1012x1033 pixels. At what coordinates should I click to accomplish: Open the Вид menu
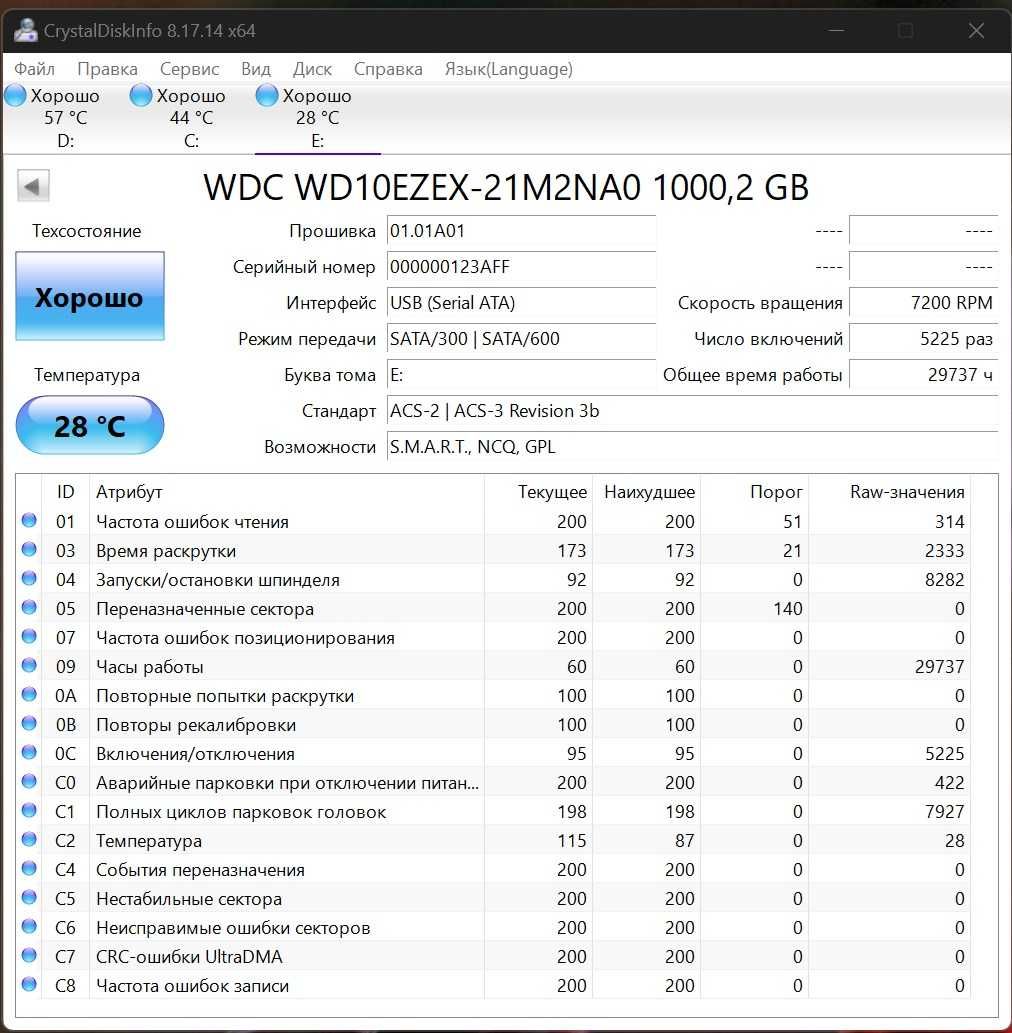tap(256, 69)
